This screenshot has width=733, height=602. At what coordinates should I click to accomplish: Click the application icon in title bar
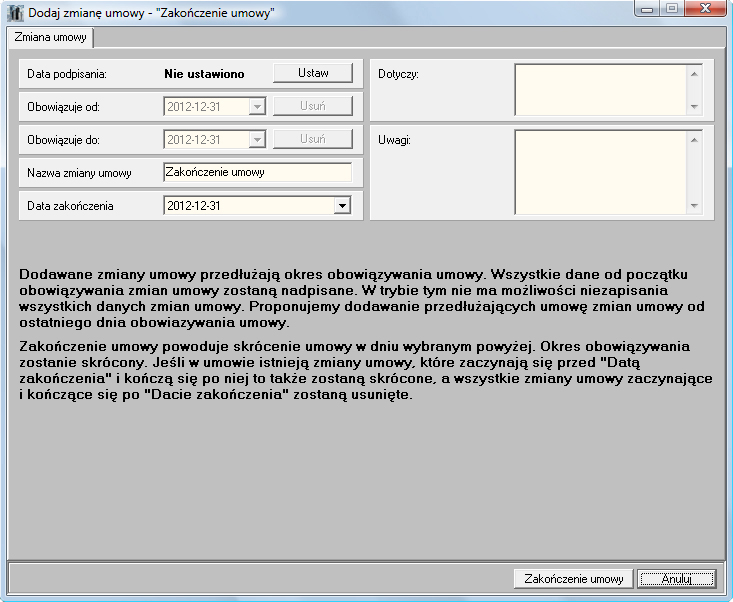click(15, 13)
